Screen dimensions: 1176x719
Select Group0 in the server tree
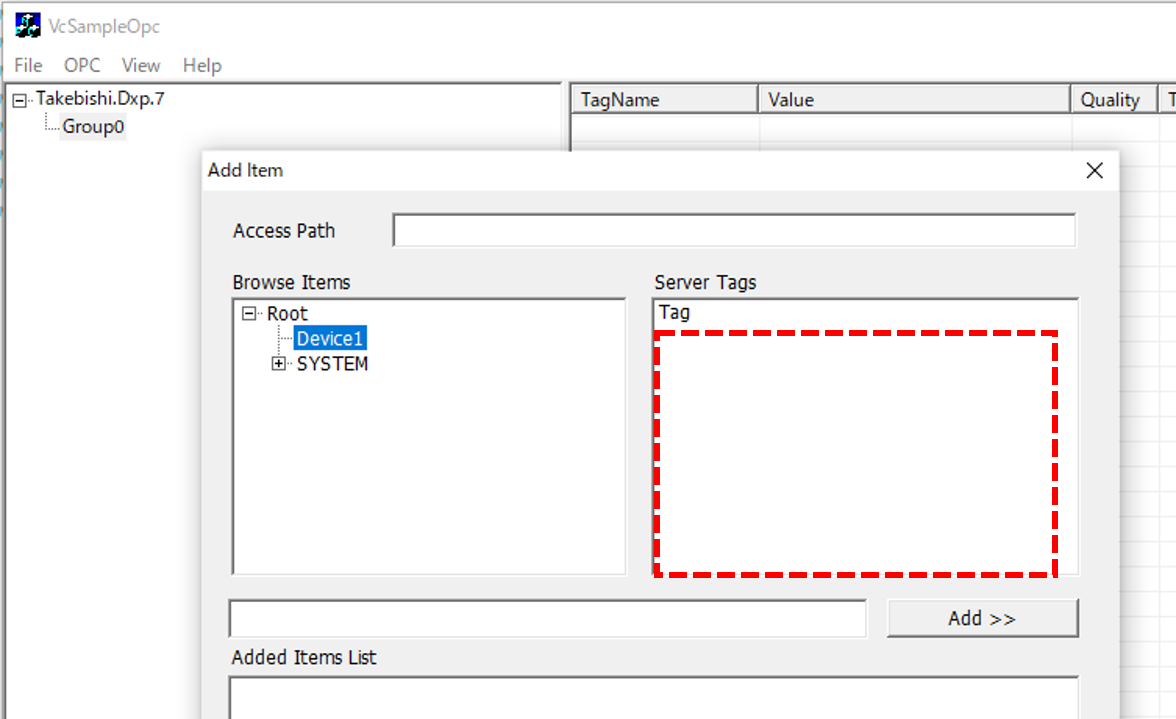point(93,127)
